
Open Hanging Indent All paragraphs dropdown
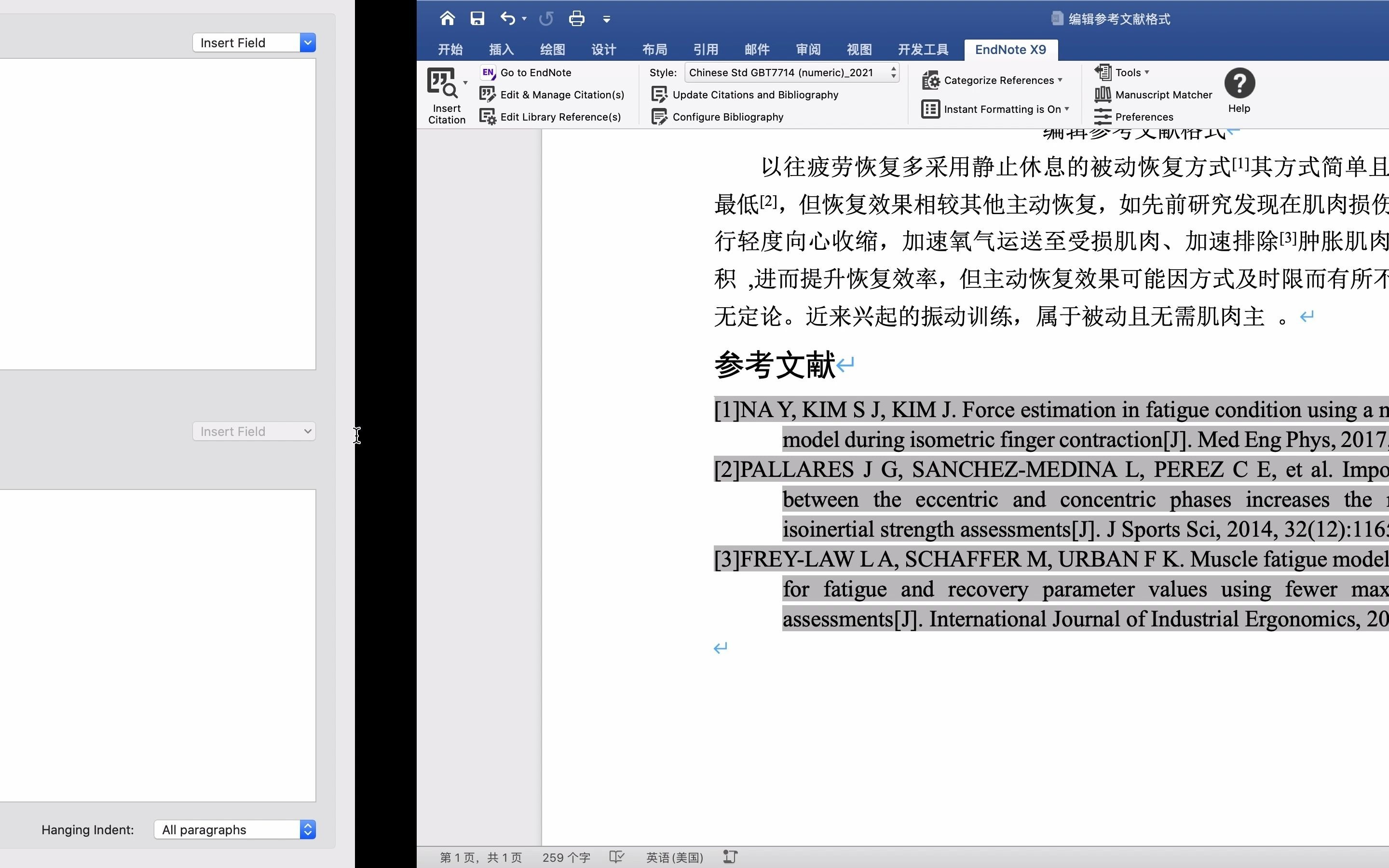(x=235, y=829)
